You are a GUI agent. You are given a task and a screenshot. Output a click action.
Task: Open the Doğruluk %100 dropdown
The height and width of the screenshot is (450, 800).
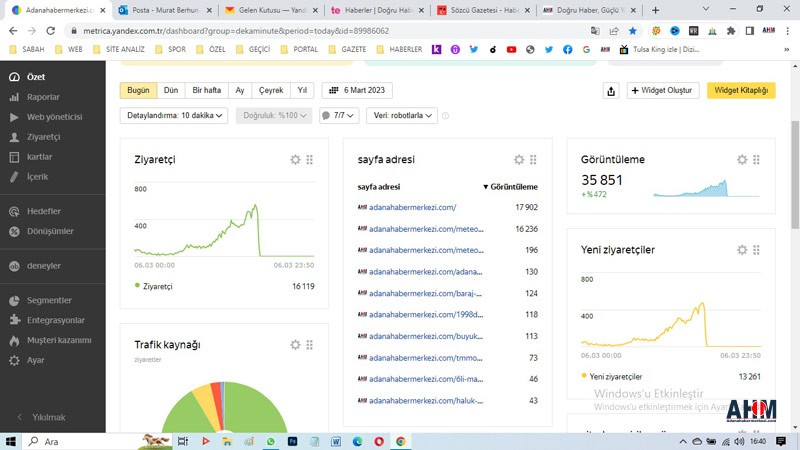274,115
